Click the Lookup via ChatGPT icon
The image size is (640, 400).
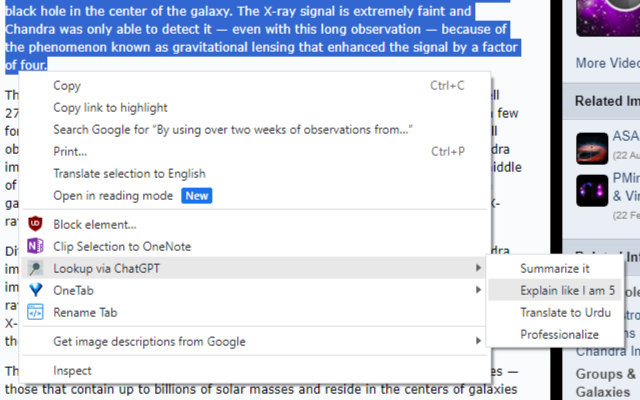click(35, 268)
